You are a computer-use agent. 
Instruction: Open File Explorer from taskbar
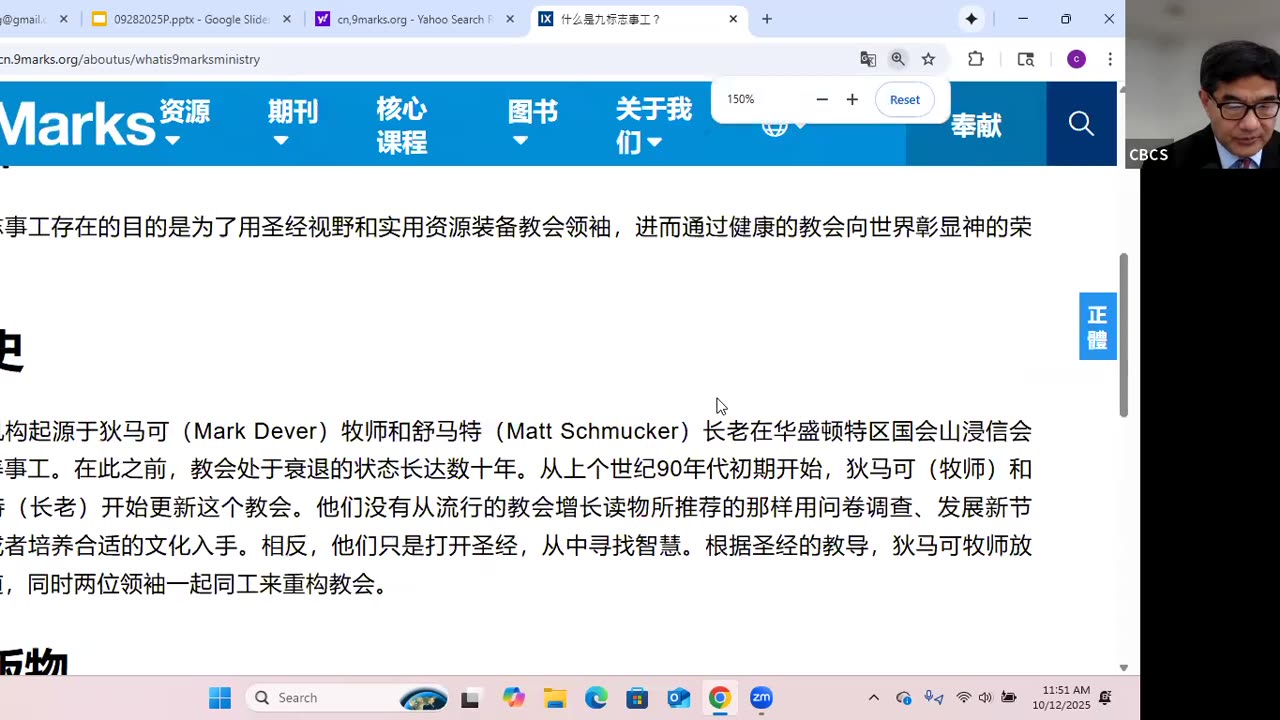tap(555, 698)
